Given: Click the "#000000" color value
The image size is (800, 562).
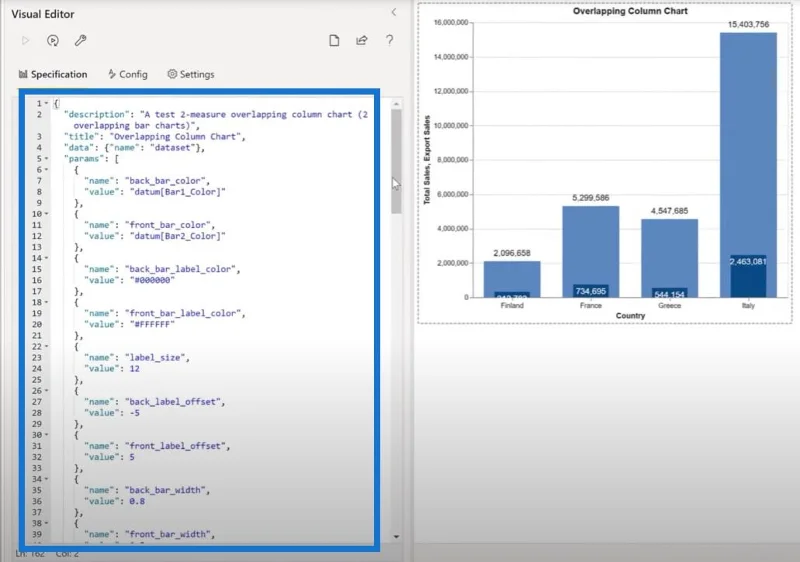Looking at the screenshot, I should [x=152, y=280].
